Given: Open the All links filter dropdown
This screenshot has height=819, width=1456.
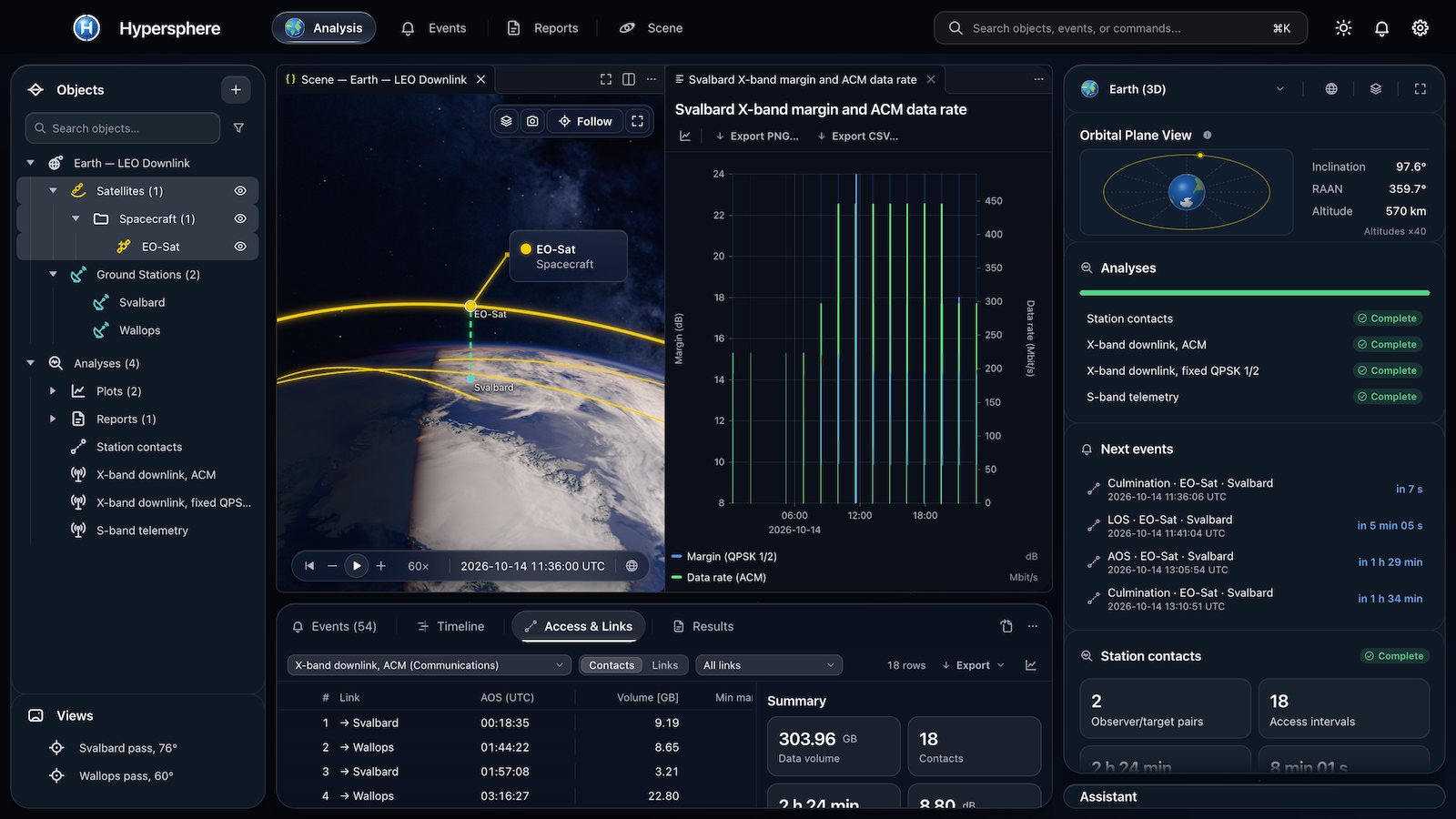Looking at the screenshot, I should [x=769, y=665].
